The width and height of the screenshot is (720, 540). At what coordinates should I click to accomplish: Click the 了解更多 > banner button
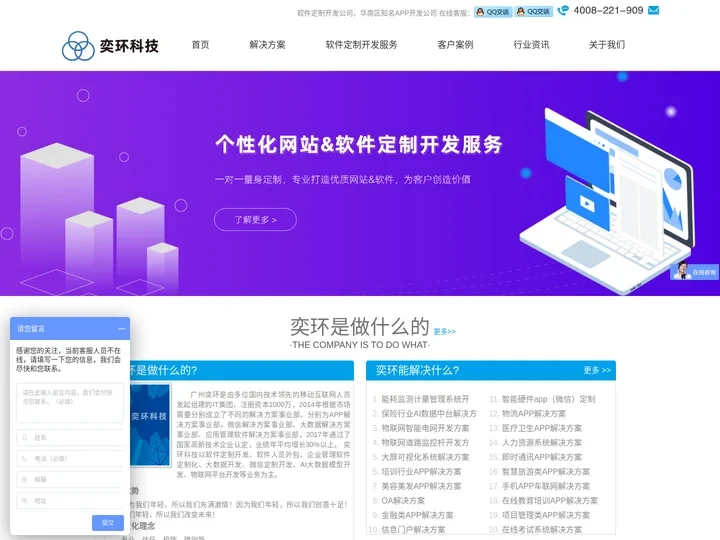[255, 219]
